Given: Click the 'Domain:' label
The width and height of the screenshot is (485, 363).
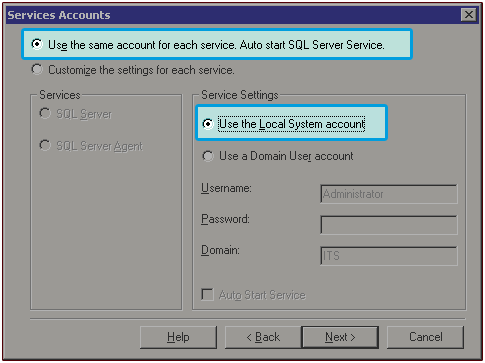Looking at the screenshot, I should [220, 250].
